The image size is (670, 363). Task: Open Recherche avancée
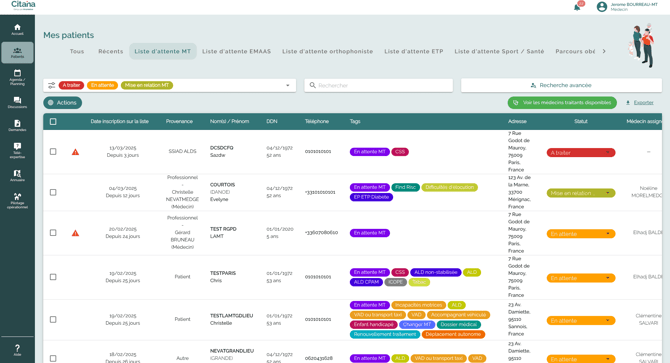pos(561,85)
